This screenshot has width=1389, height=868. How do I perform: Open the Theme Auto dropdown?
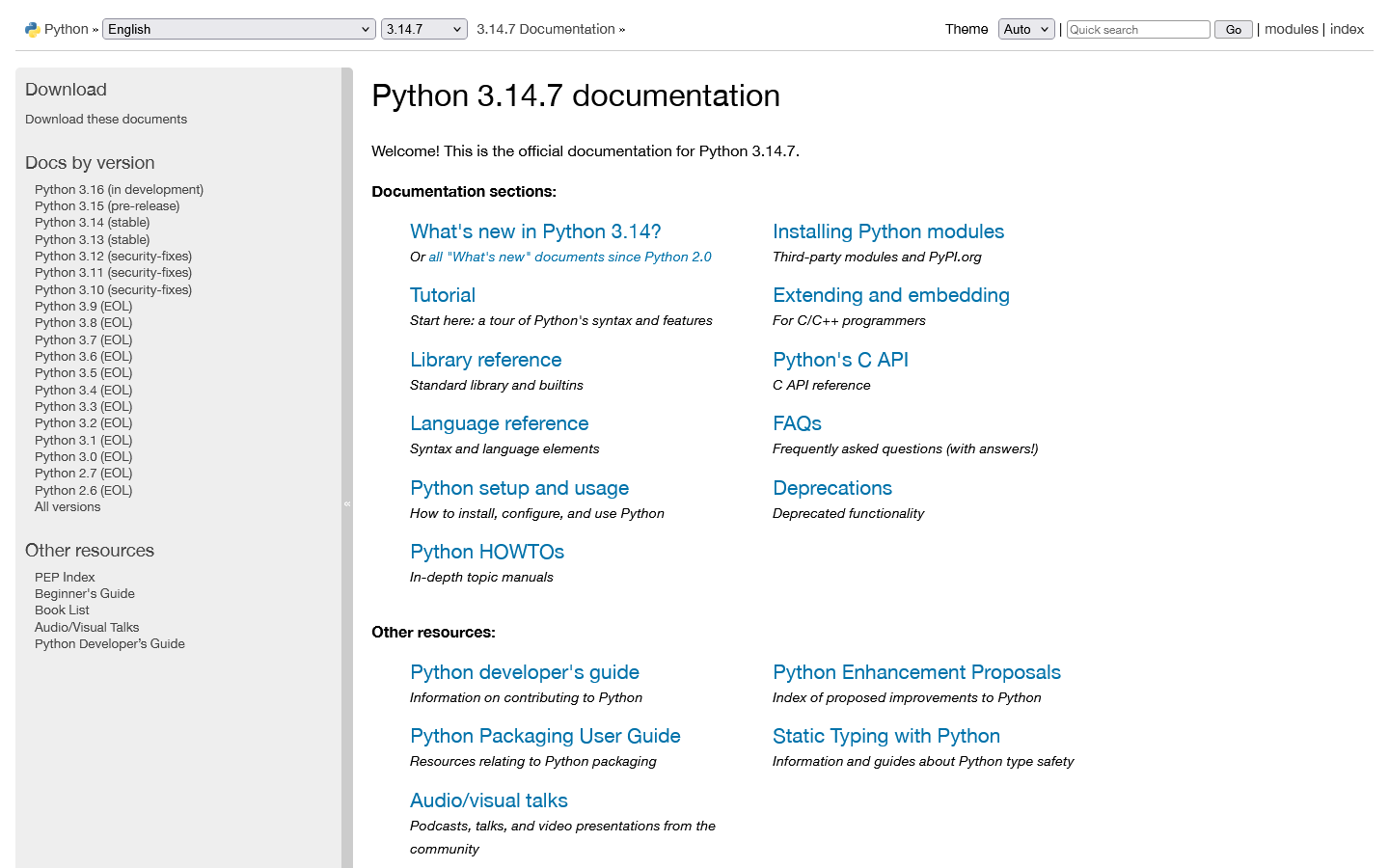click(x=1026, y=29)
